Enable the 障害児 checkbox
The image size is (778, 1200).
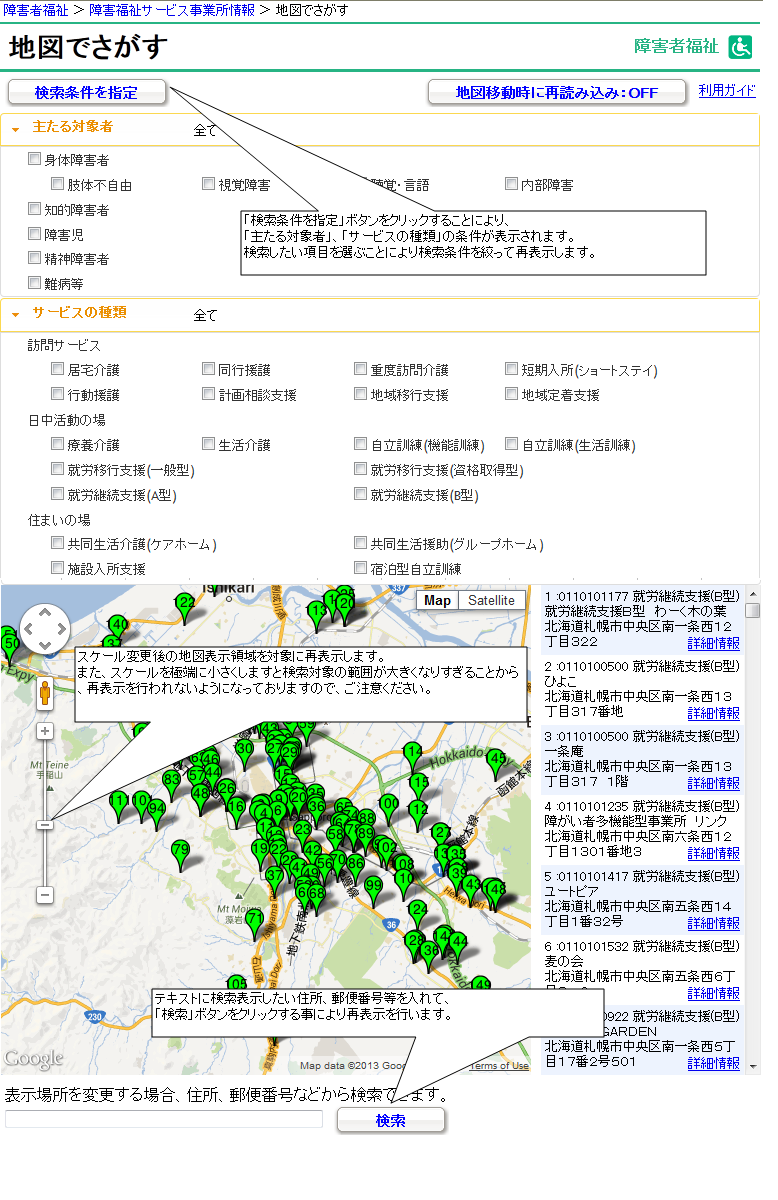coord(35,233)
